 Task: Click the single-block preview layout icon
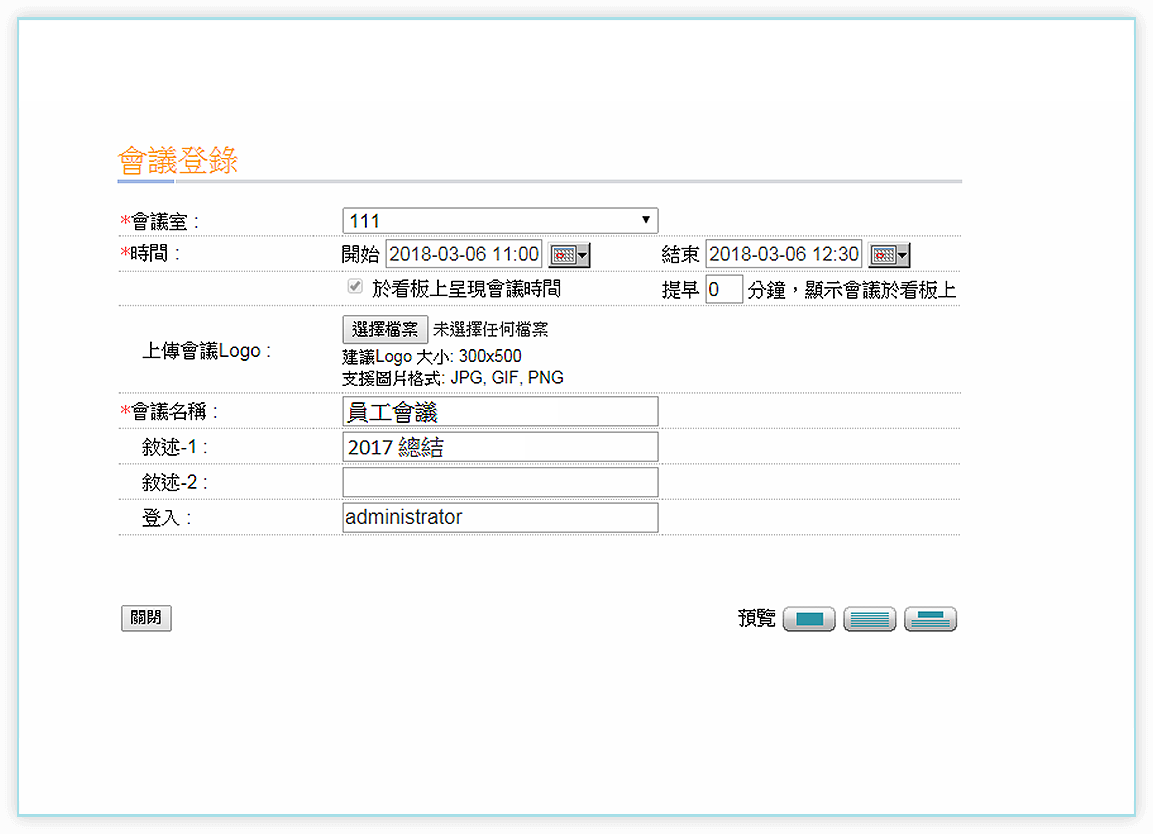click(809, 619)
